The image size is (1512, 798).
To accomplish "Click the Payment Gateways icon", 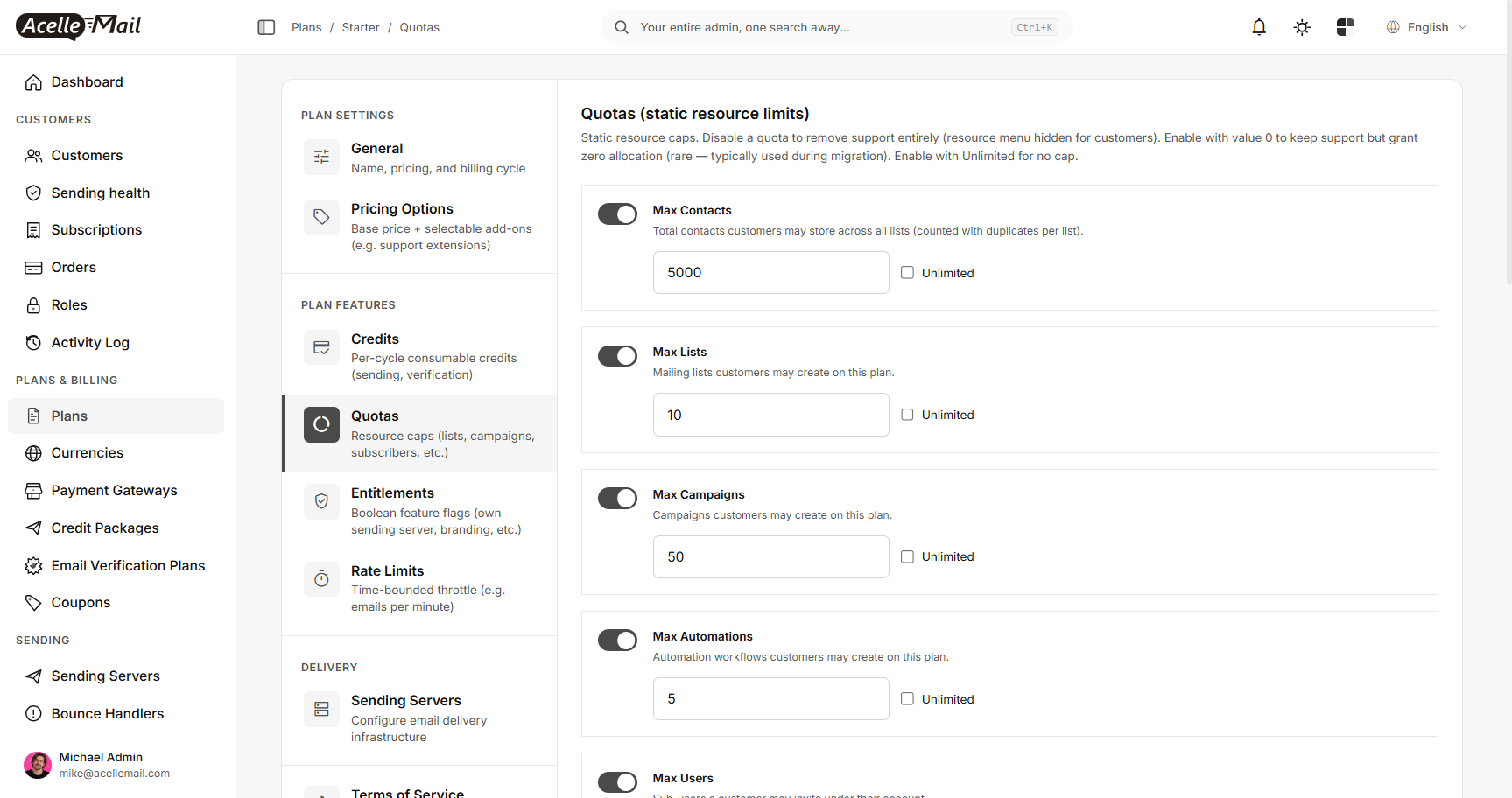I will click(x=33, y=491).
